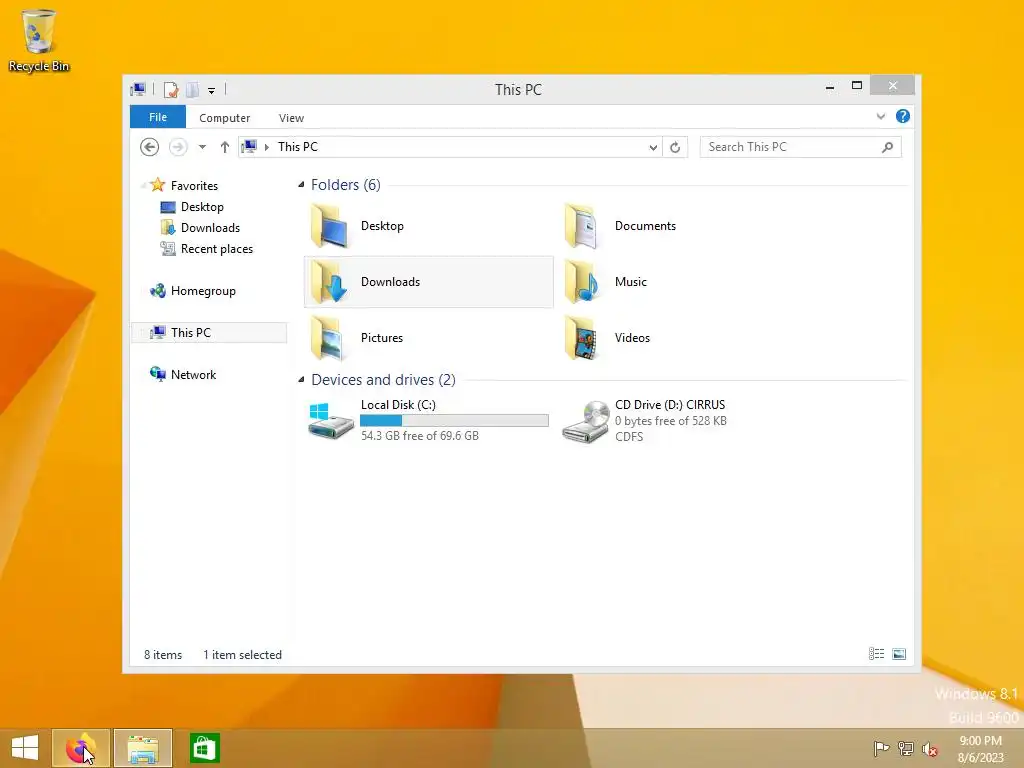Select Network in the navigation pane
Viewport: 1024px width, 768px height.
point(193,375)
